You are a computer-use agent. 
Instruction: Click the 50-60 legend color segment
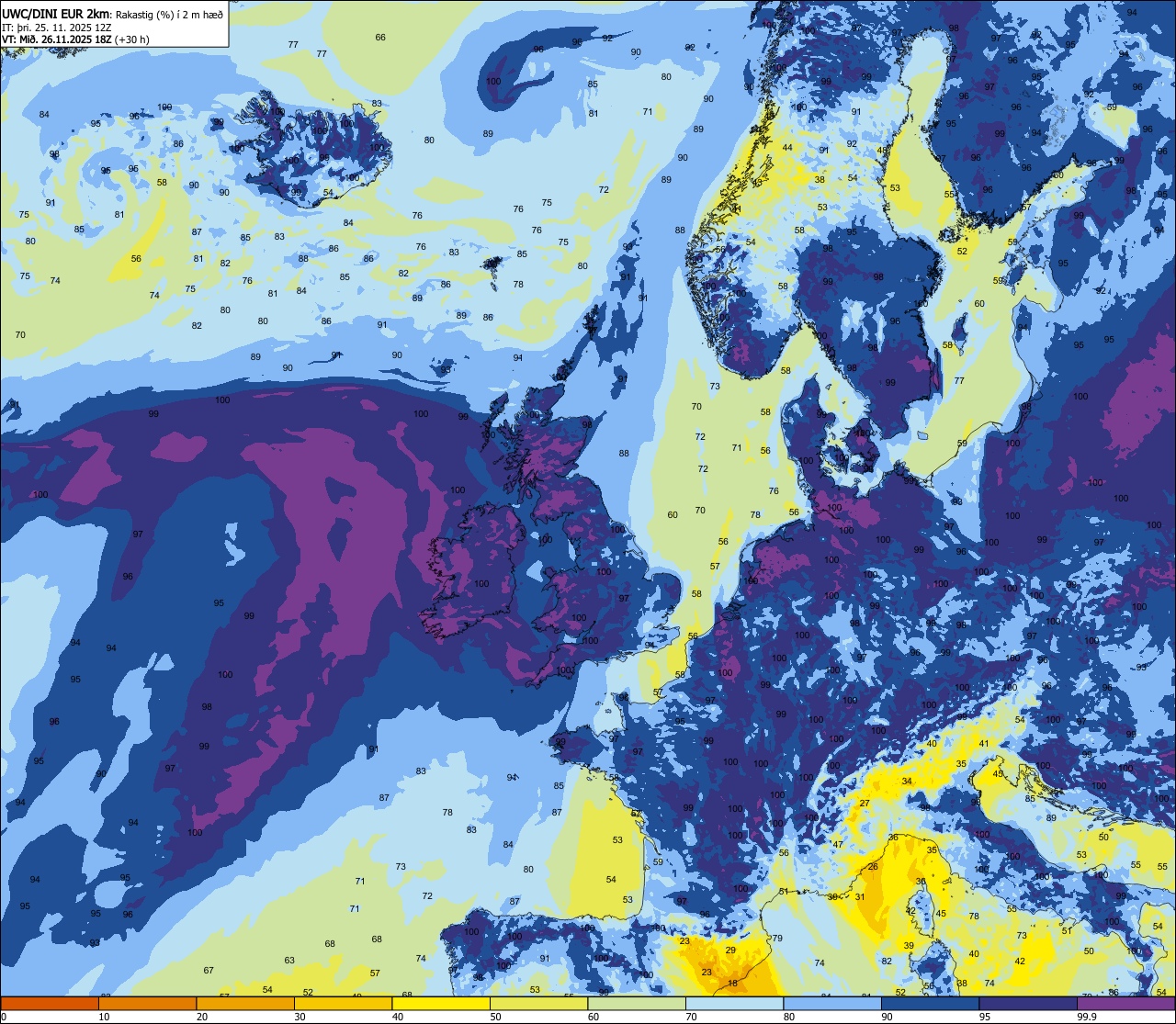click(x=538, y=1003)
